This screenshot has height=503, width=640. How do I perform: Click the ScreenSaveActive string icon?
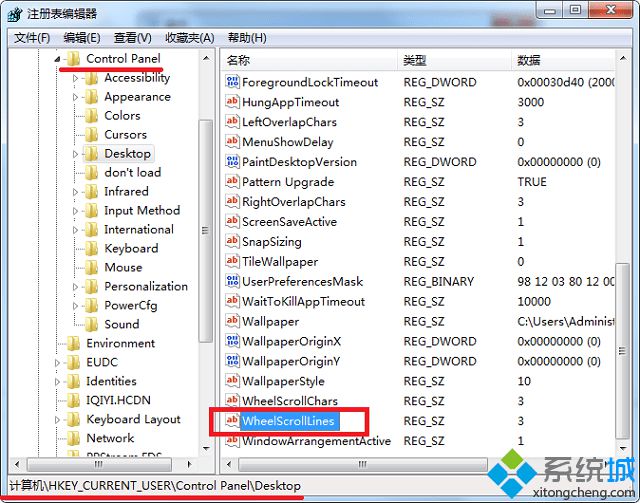tap(232, 221)
